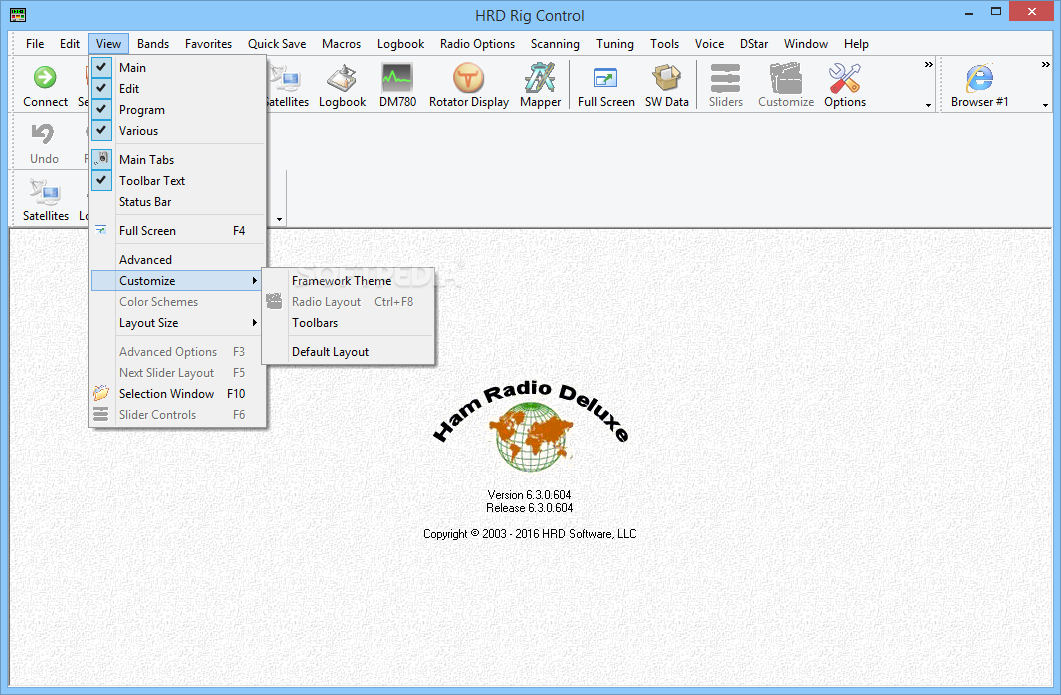
Task: Open the Scanning menu
Action: pyautogui.click(x=555, y=43)
